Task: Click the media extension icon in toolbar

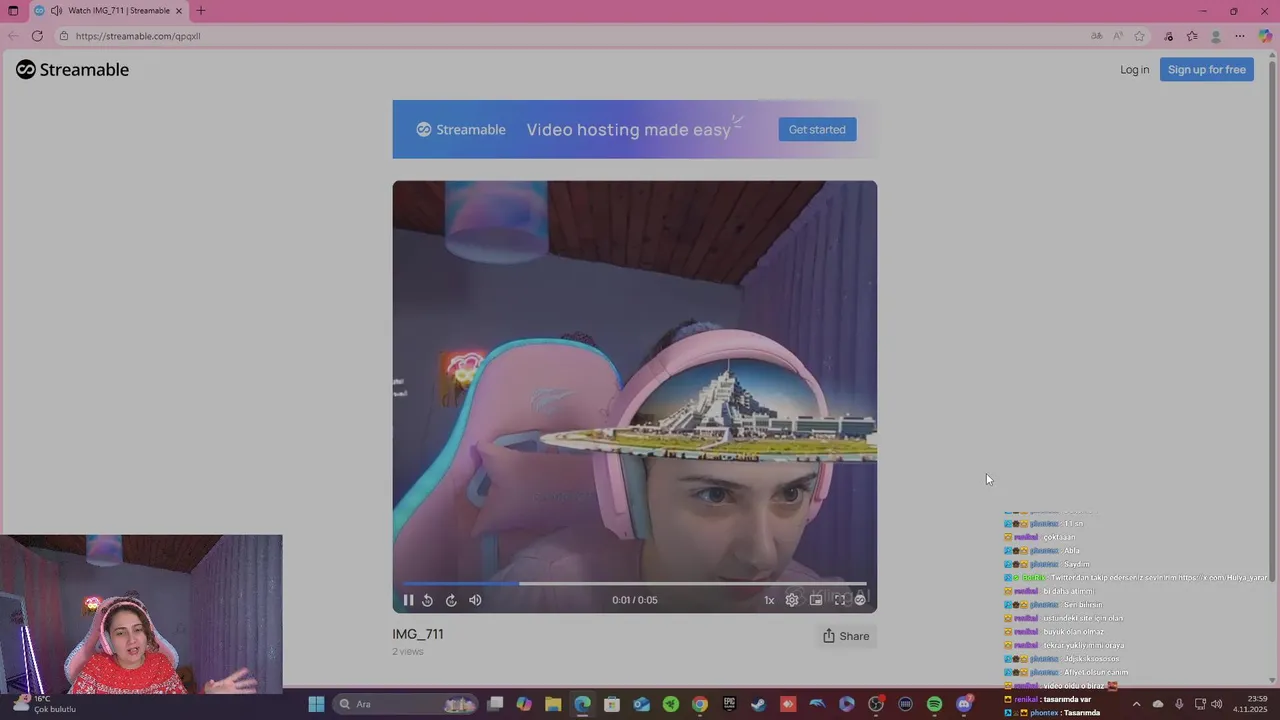Action: click(1168, 36)
